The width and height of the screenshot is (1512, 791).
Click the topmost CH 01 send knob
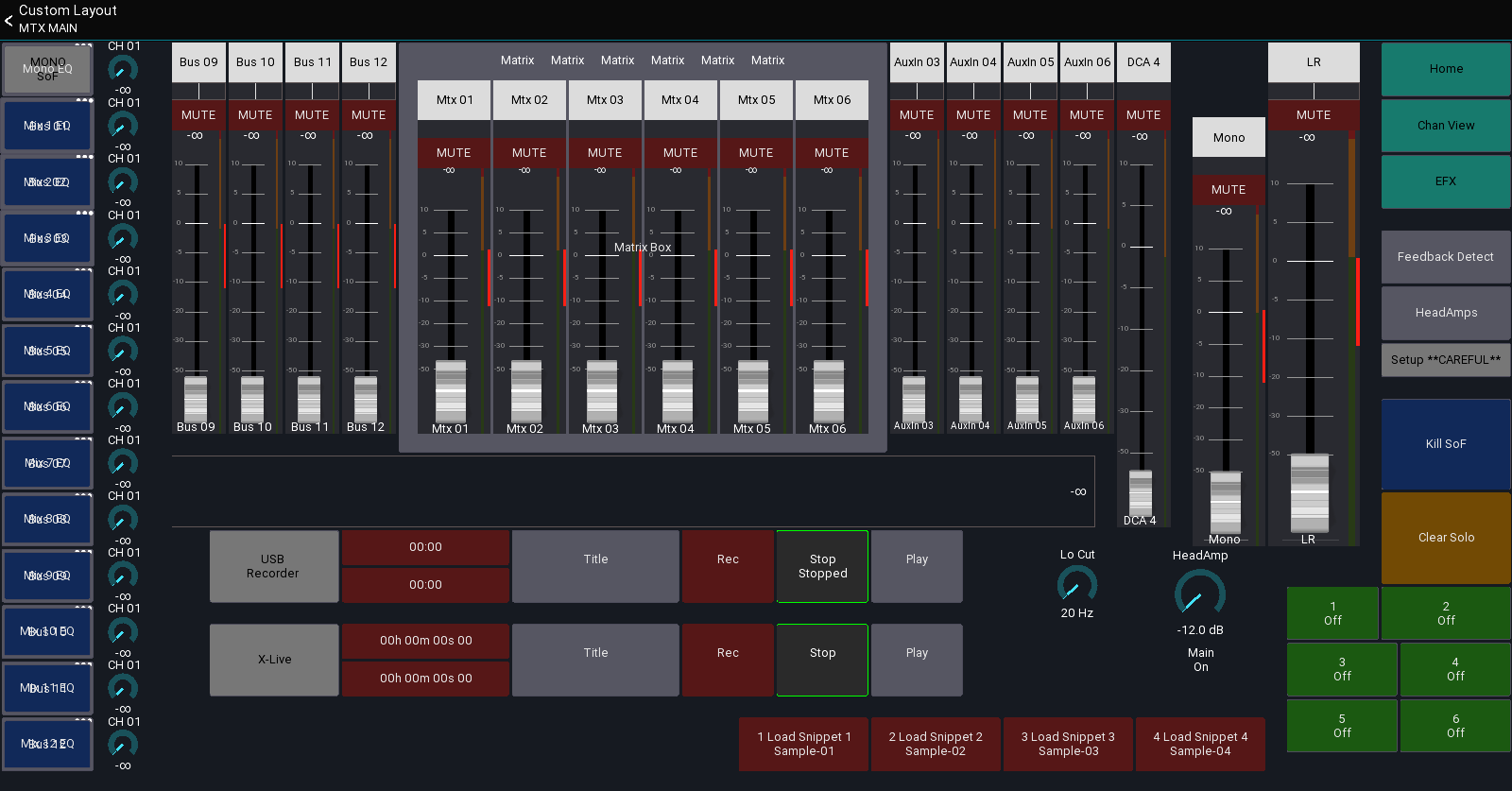(123, 69)
